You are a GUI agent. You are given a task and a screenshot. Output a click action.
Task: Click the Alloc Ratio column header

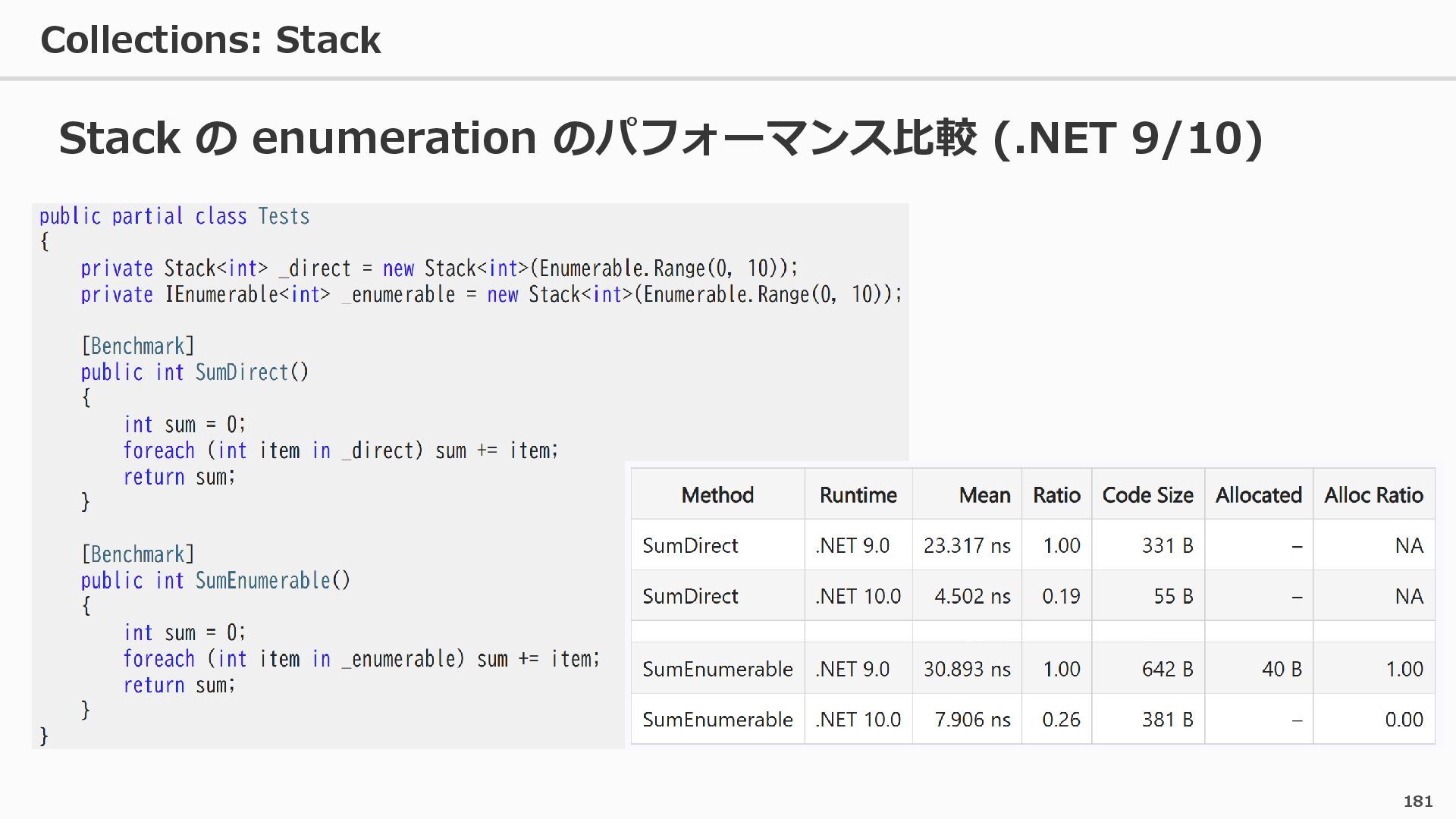pyautogui.click(x=1373, y=495)
